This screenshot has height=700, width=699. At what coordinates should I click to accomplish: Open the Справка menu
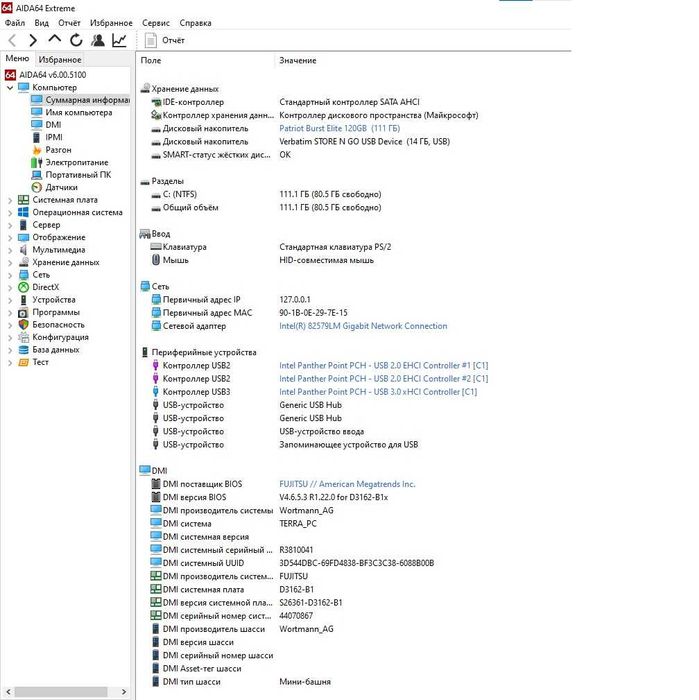point(196,23)
